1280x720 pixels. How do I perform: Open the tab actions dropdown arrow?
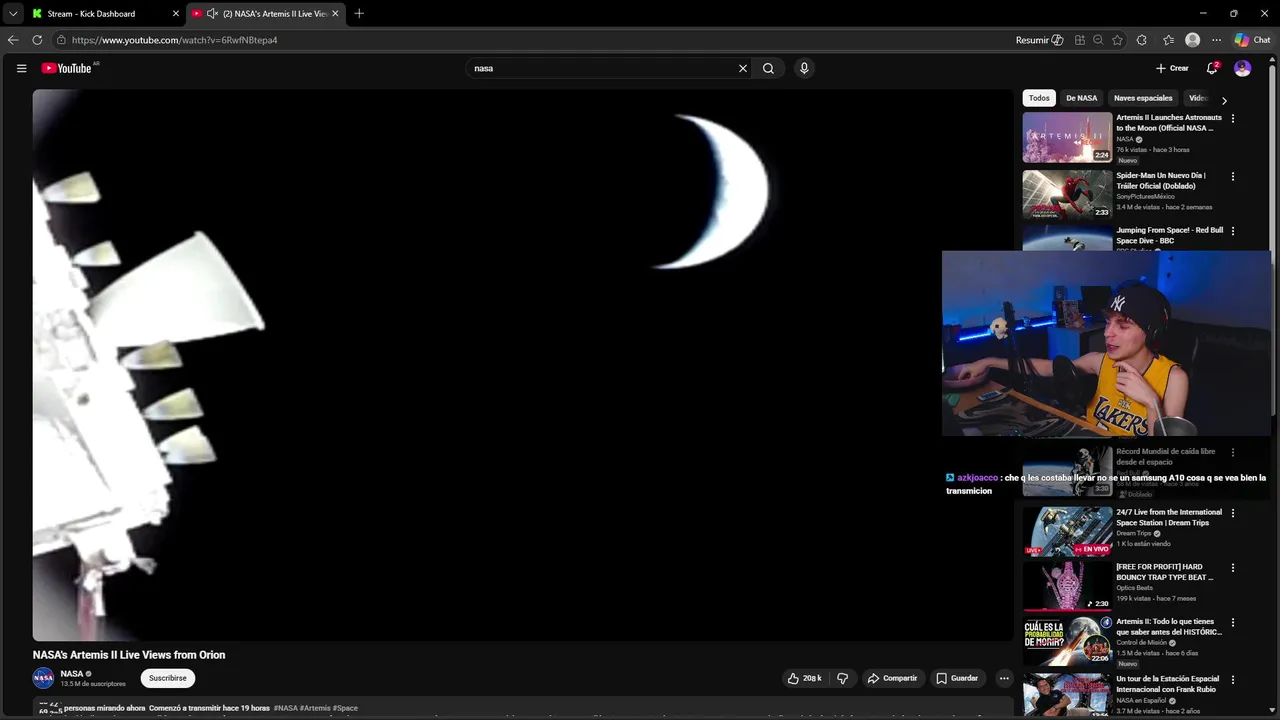coord(12,14)
